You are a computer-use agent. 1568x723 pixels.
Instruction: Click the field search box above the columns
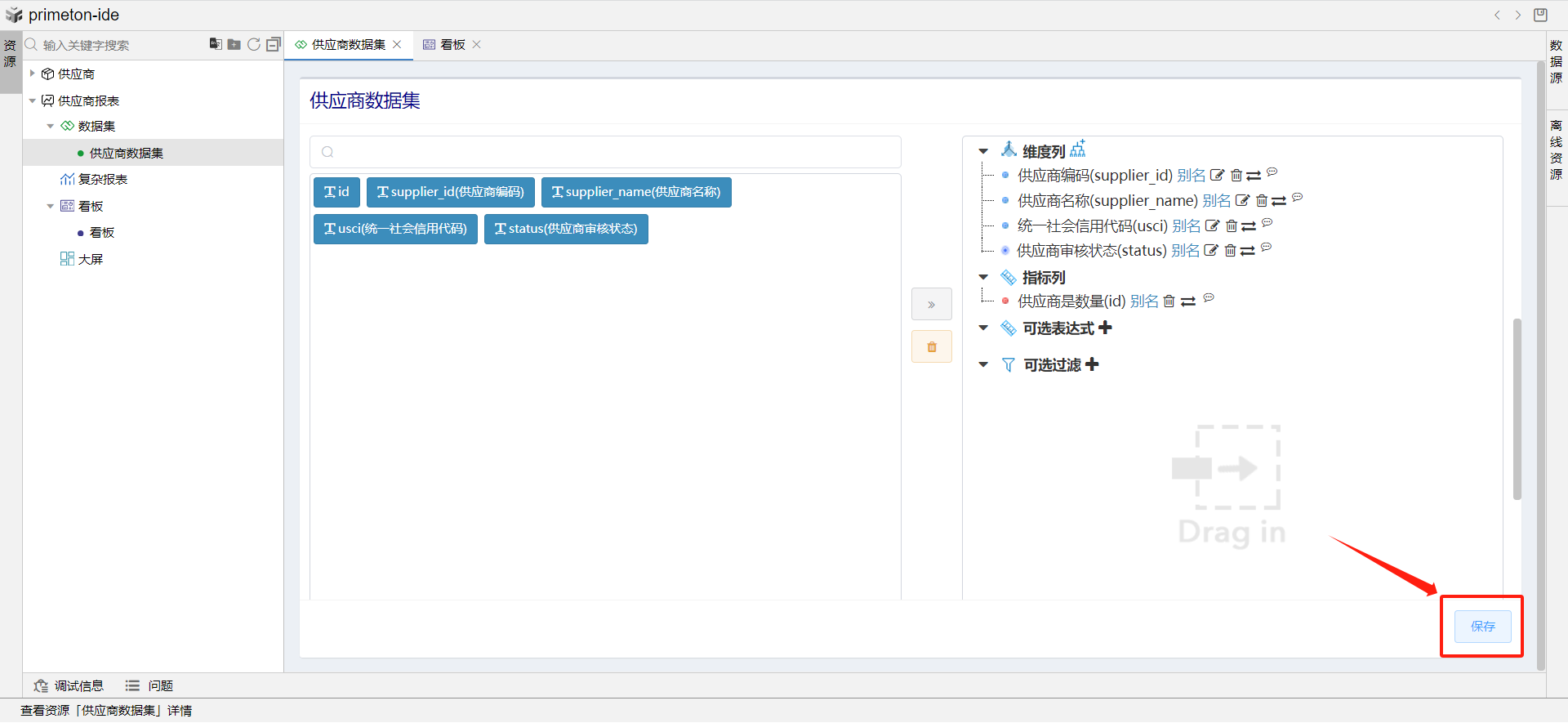pos(605,152)
